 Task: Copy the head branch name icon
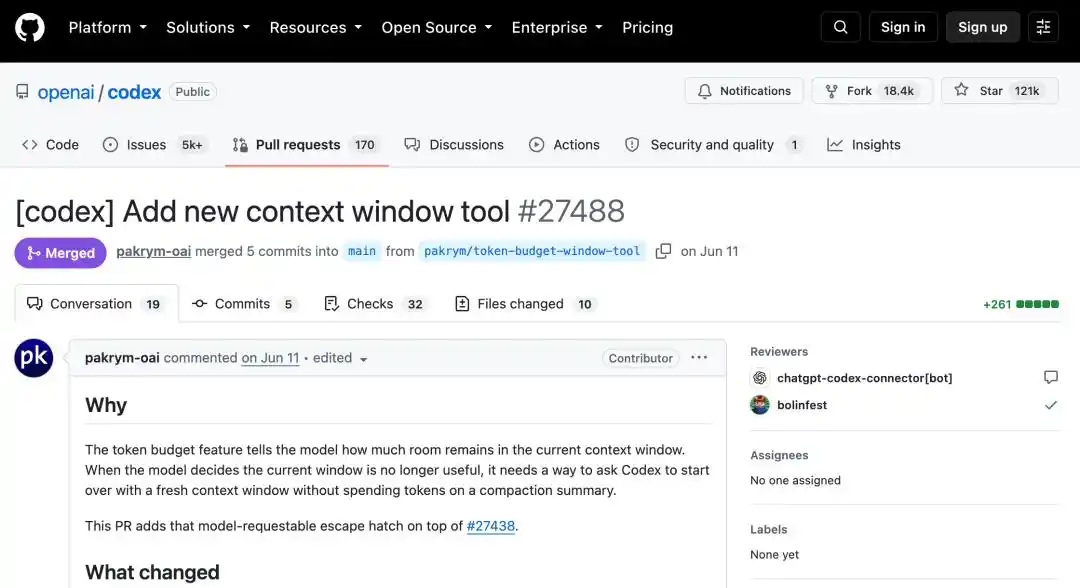tap(663, 251)
